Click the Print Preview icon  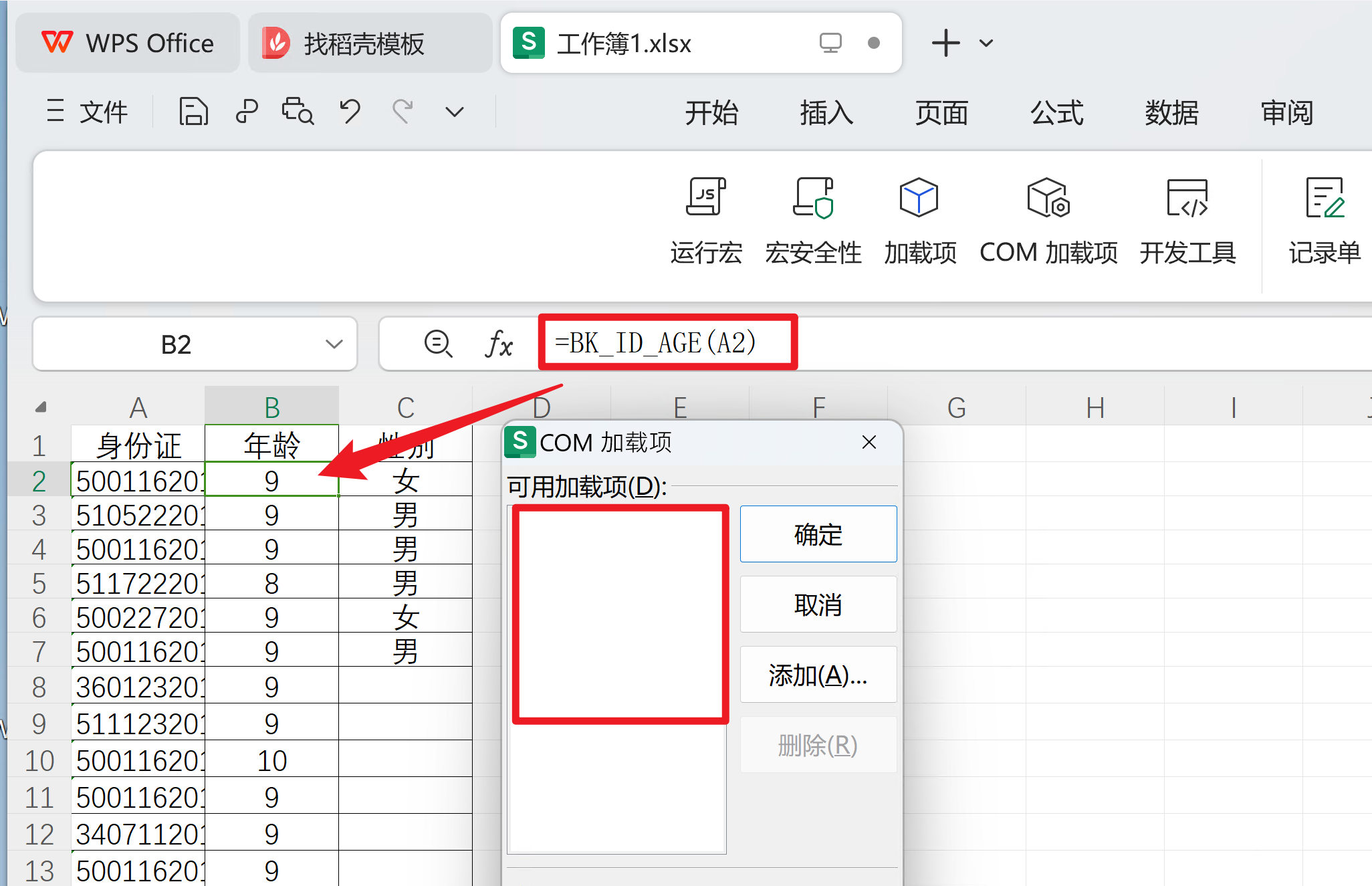pos(298,112)
